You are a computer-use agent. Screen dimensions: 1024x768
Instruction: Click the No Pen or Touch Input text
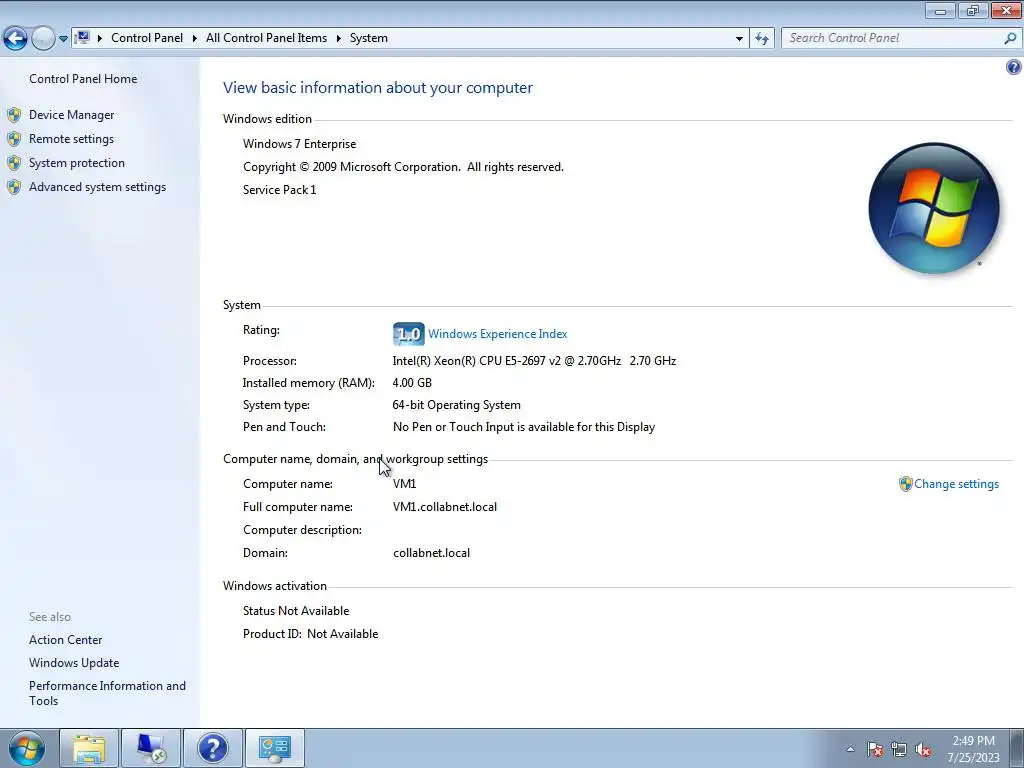click(524, 427)
